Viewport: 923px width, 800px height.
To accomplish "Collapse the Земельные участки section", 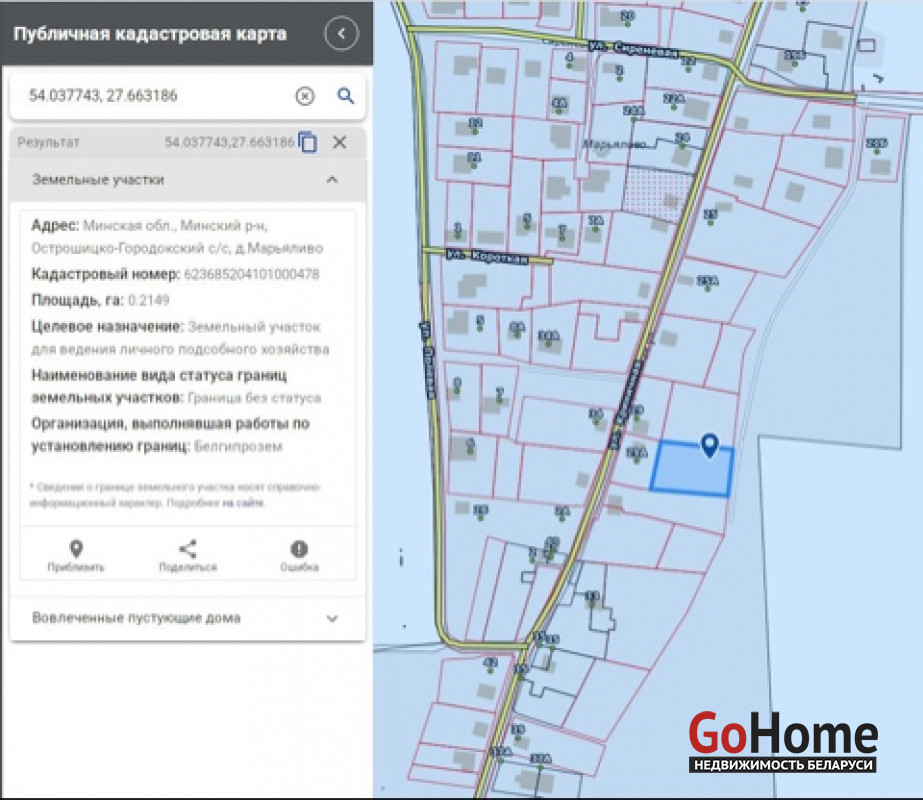I will tap(332, 180).
